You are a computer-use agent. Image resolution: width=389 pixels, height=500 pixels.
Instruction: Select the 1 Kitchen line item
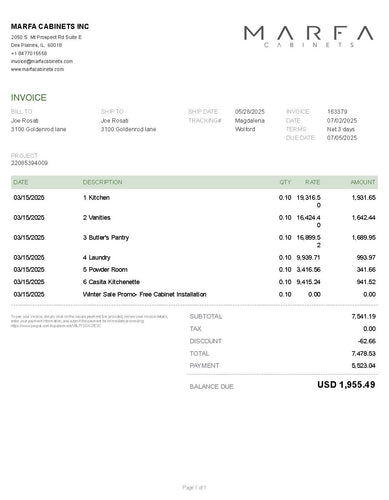pyautogui.click(x=194, y=201)
